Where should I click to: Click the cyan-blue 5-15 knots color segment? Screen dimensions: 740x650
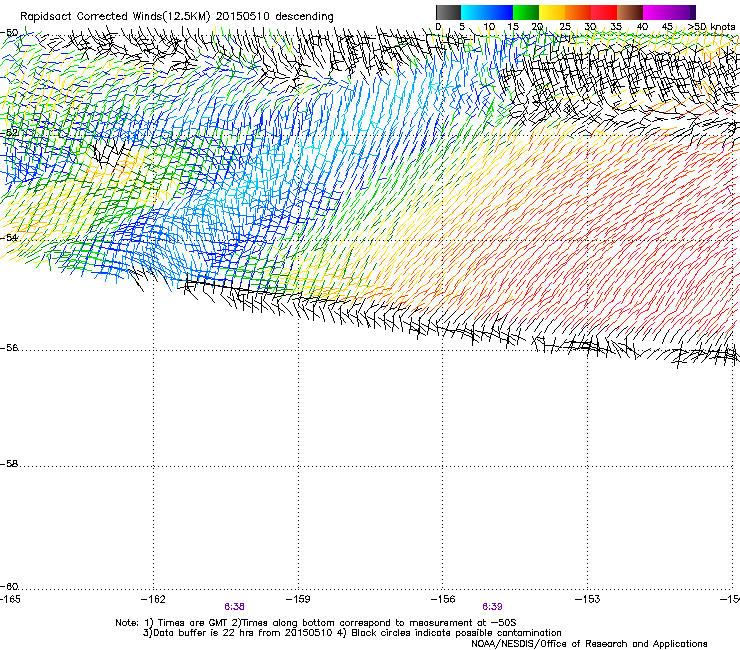pos(487,12)
